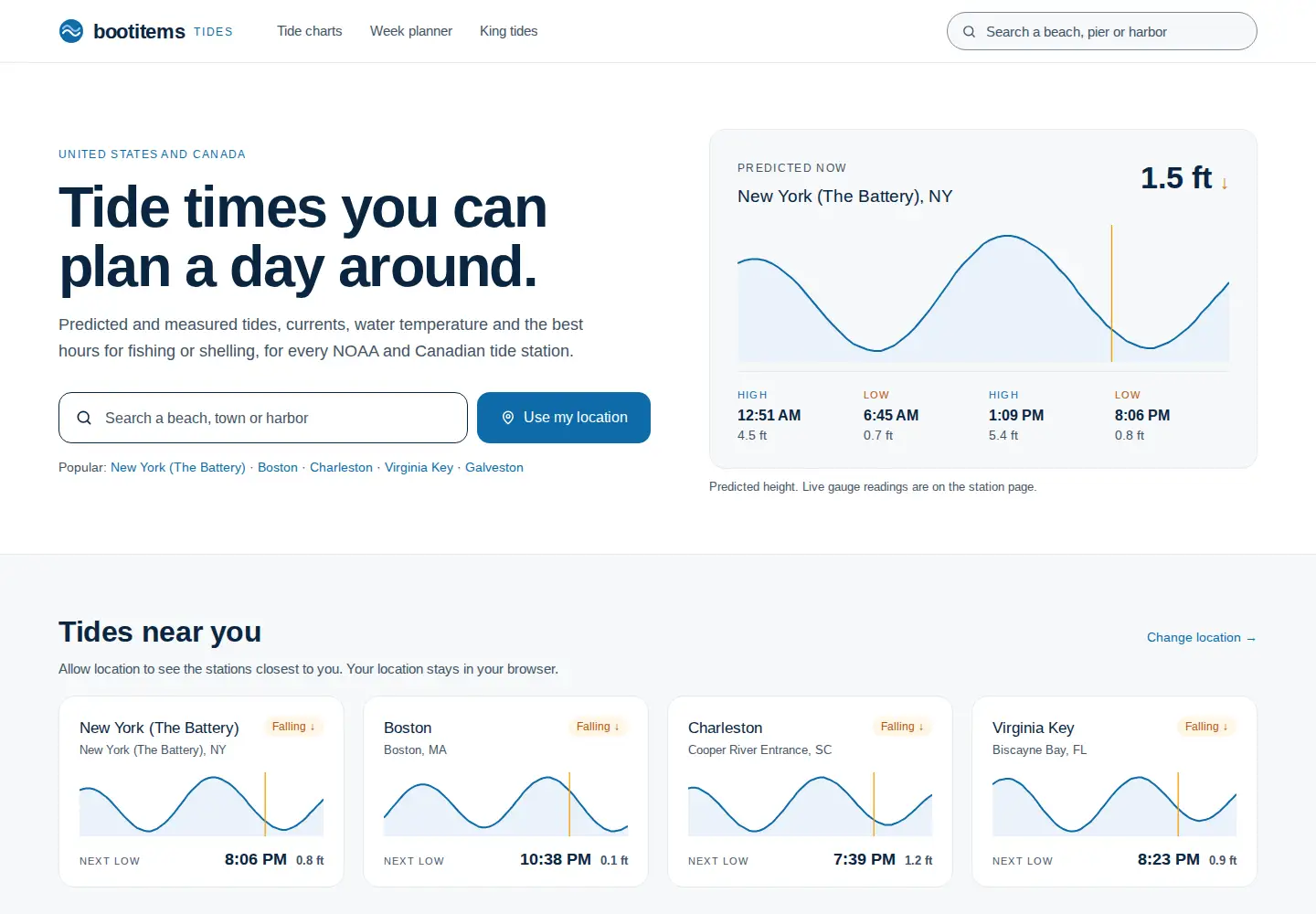Open popular link New York (The Battery)

tap(178, 467)
